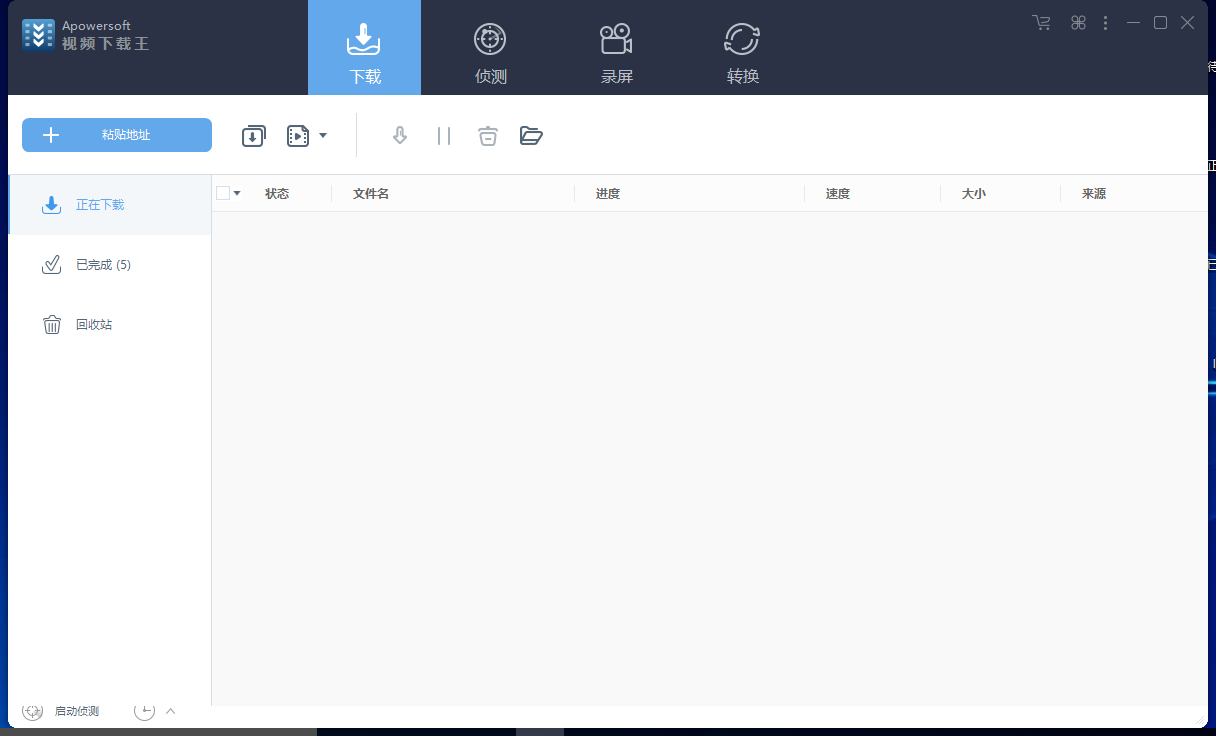Click the delete task trash icon
This screenshot has width=1216, height=736.
(x=487, y=135)
